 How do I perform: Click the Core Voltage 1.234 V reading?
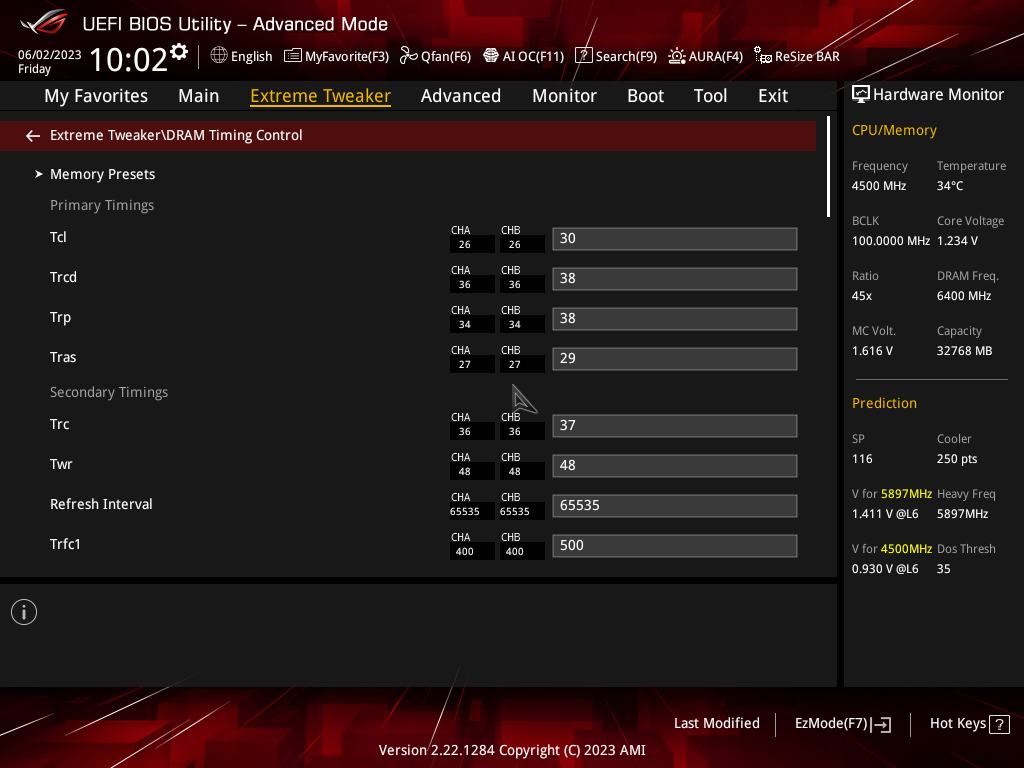coord(957,241)
